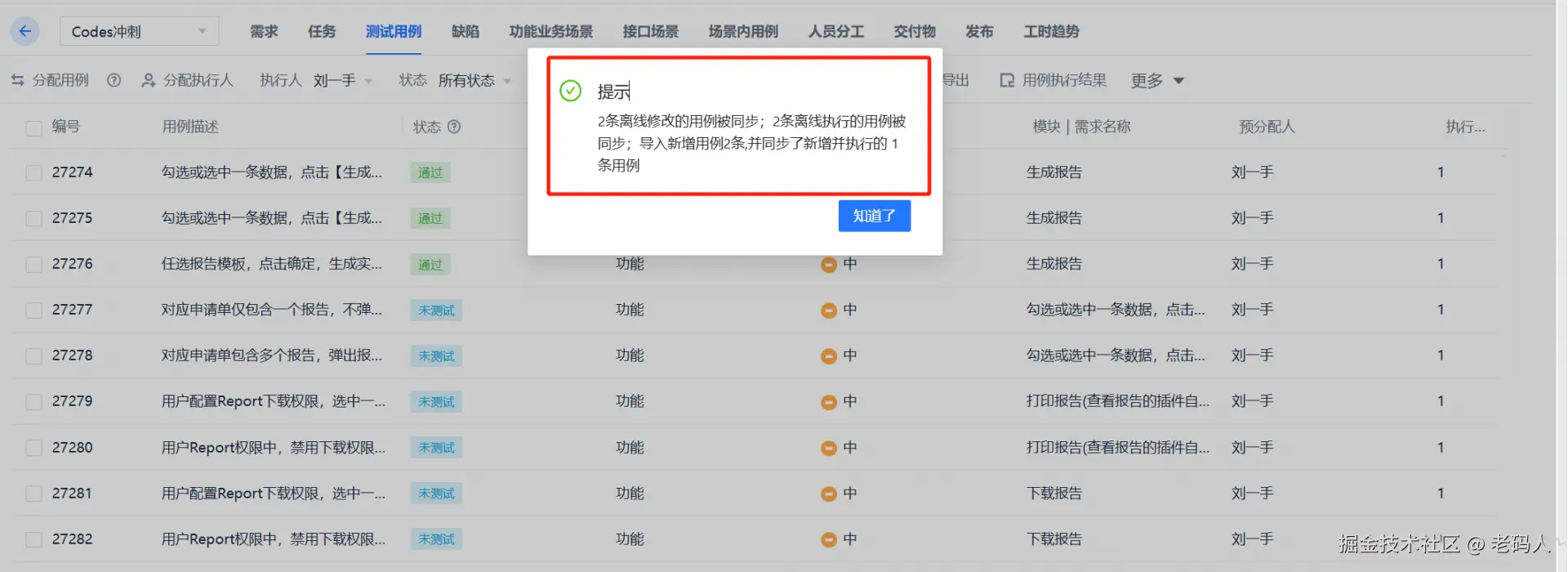
Task: Click the 未测试 status tag in row 27279
Action: (x=436, y=401)
